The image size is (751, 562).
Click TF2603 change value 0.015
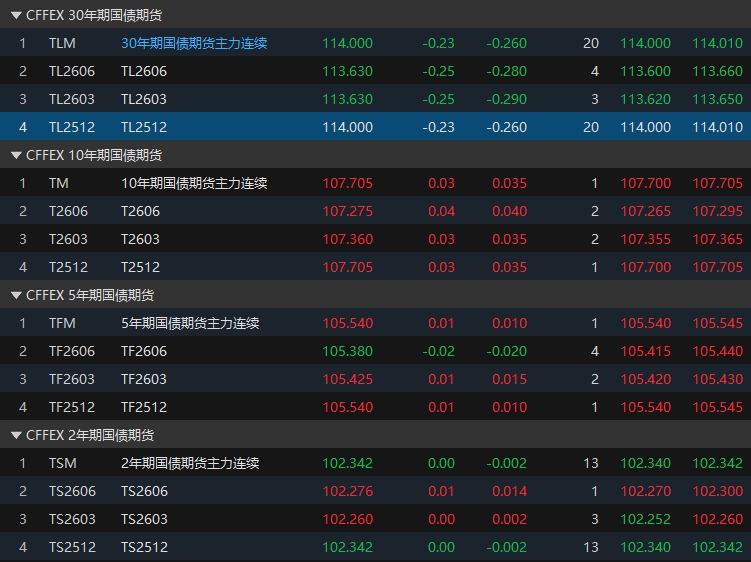(x=509, y=379)
